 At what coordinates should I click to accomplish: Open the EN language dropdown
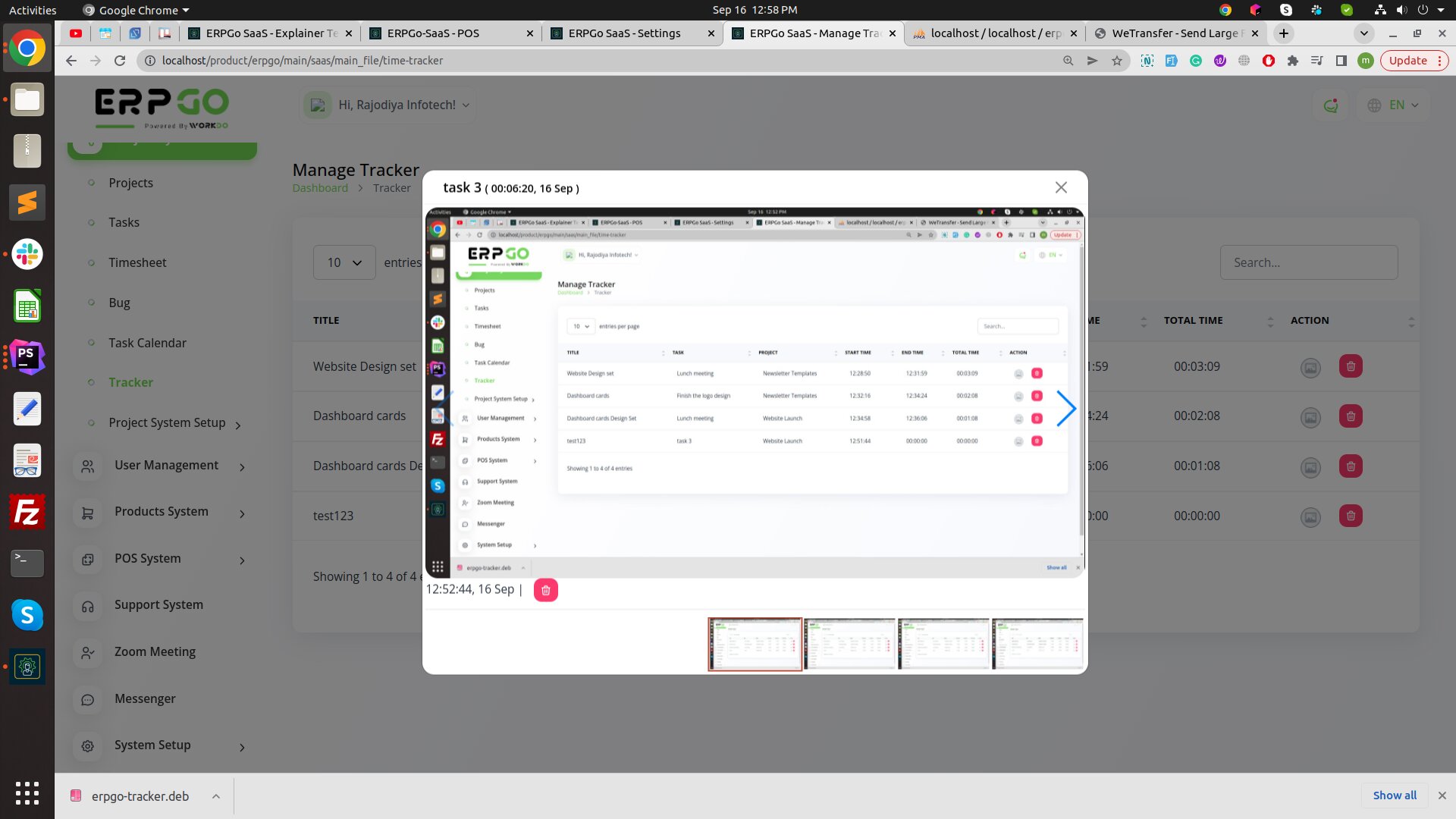point(1394,105)
